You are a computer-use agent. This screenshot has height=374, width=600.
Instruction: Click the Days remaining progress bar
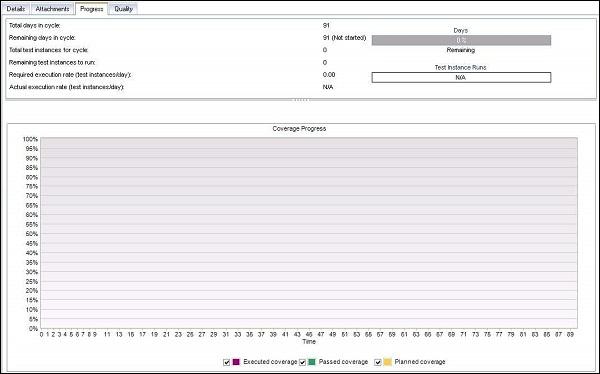click(461, 40)
